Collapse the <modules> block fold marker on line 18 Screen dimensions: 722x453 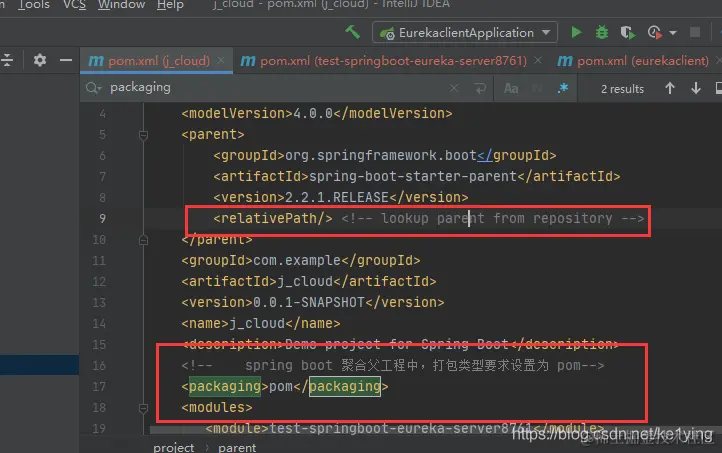[x=143, y=408]
